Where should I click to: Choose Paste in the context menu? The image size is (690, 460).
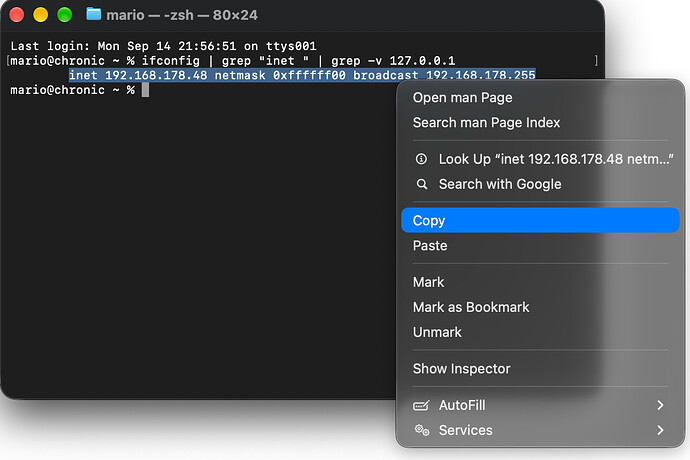point(540,245)
